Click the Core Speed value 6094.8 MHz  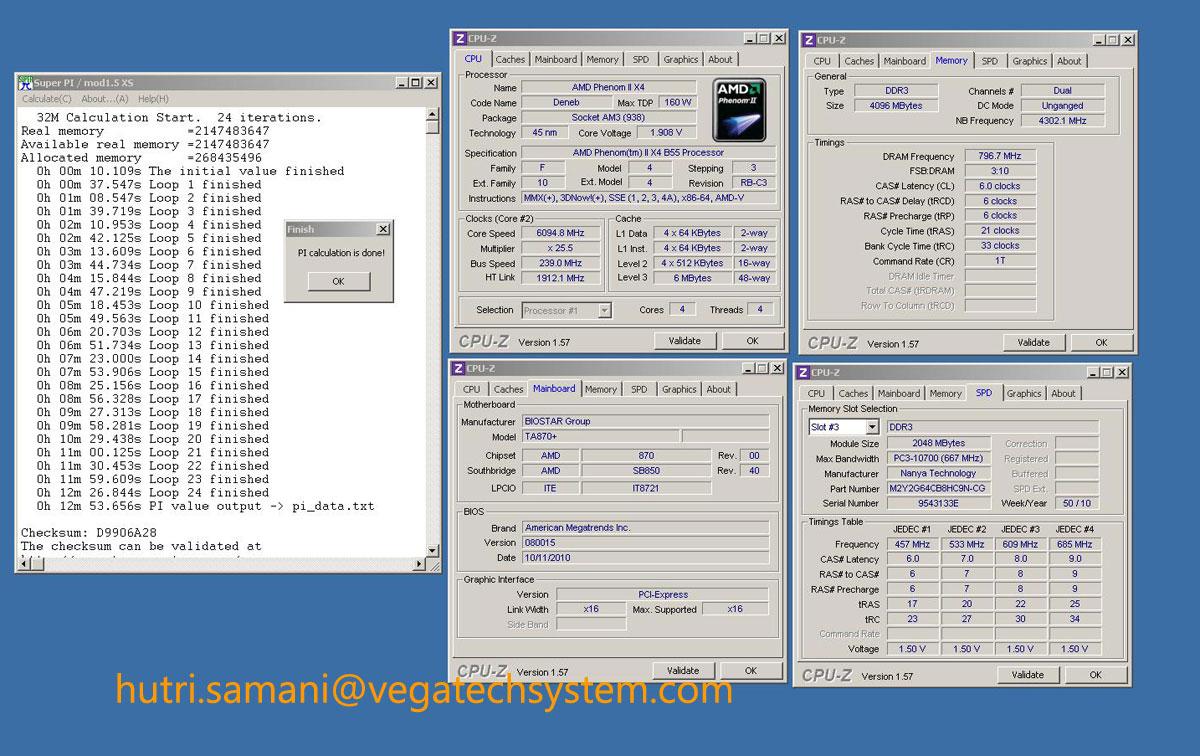point(561,233)
